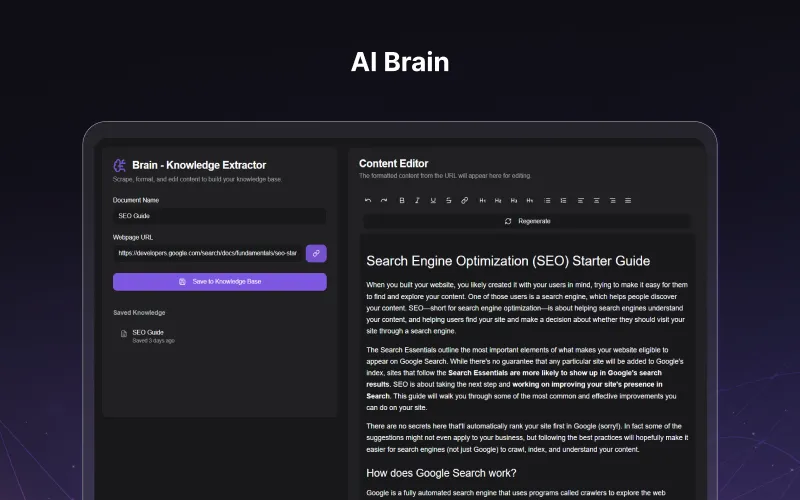Screen dimensions: 800x500
Task: Click the redo icon in editor toolbar
Action: pos(384,200)
